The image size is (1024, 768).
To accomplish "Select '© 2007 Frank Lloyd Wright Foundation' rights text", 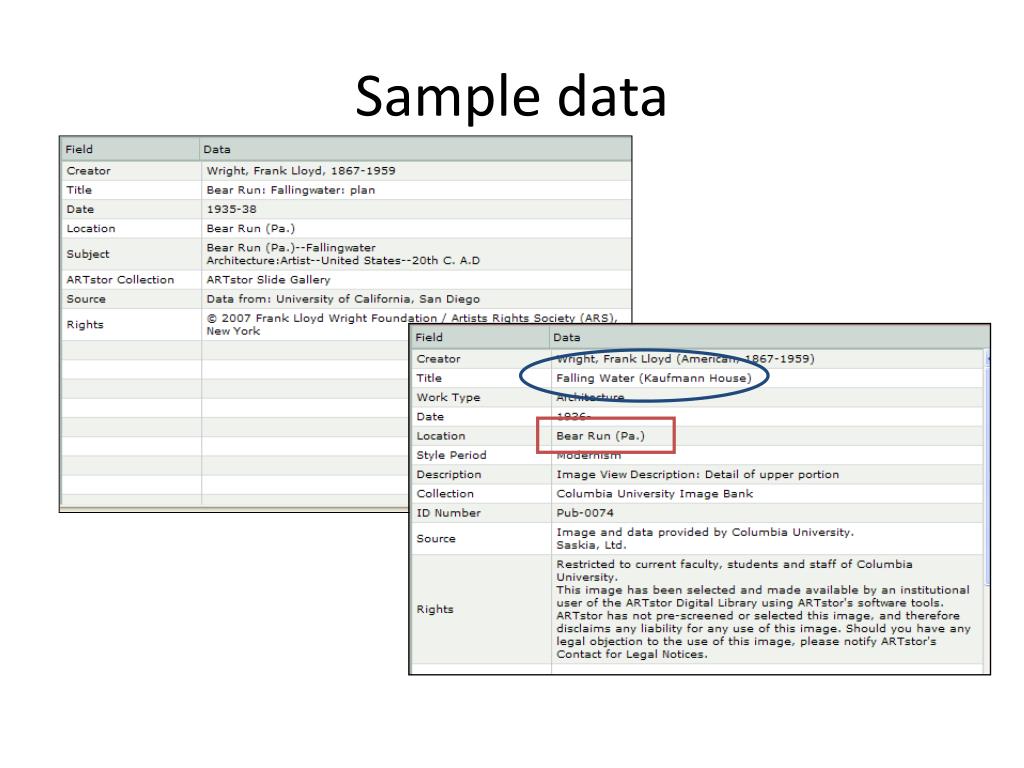I will coord(321,318).
